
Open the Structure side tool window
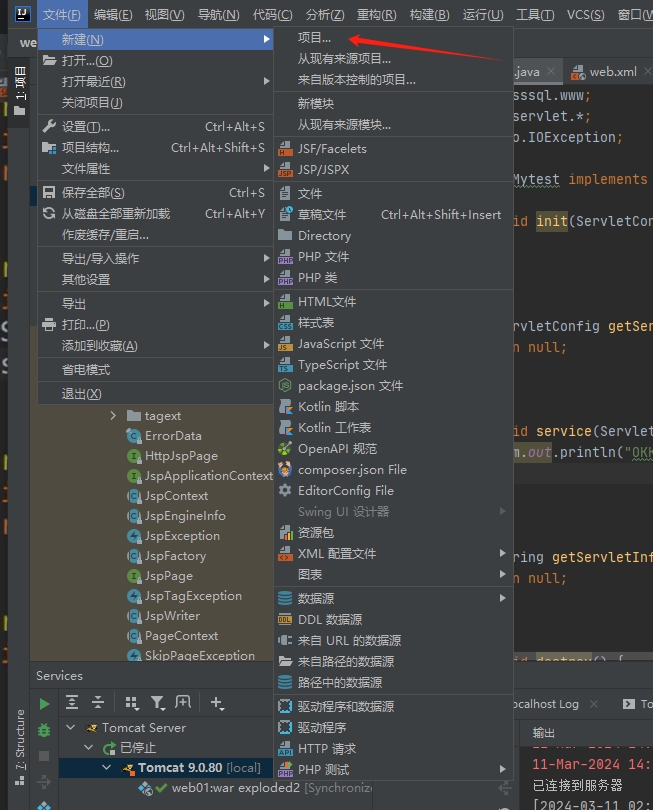click(20, 746)
